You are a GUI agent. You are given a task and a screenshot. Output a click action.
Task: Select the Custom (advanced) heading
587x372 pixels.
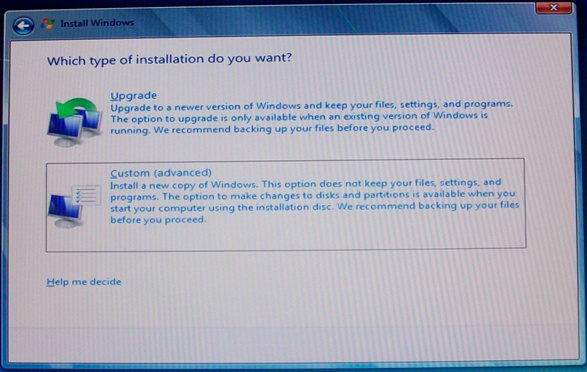coord(161,173)
